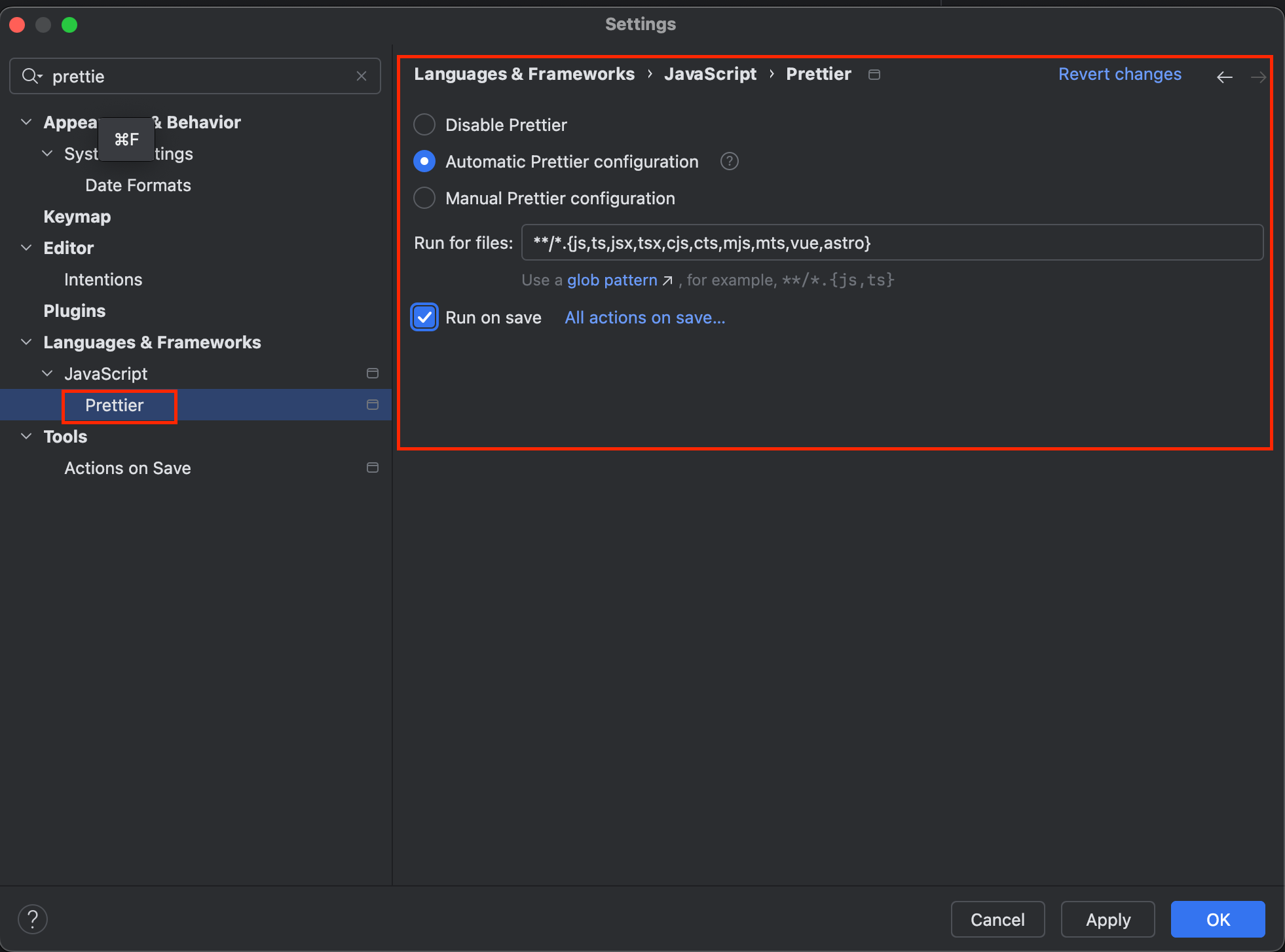Click the forward navigation arrow
1285x952 pixels.
click(1257, 77)
